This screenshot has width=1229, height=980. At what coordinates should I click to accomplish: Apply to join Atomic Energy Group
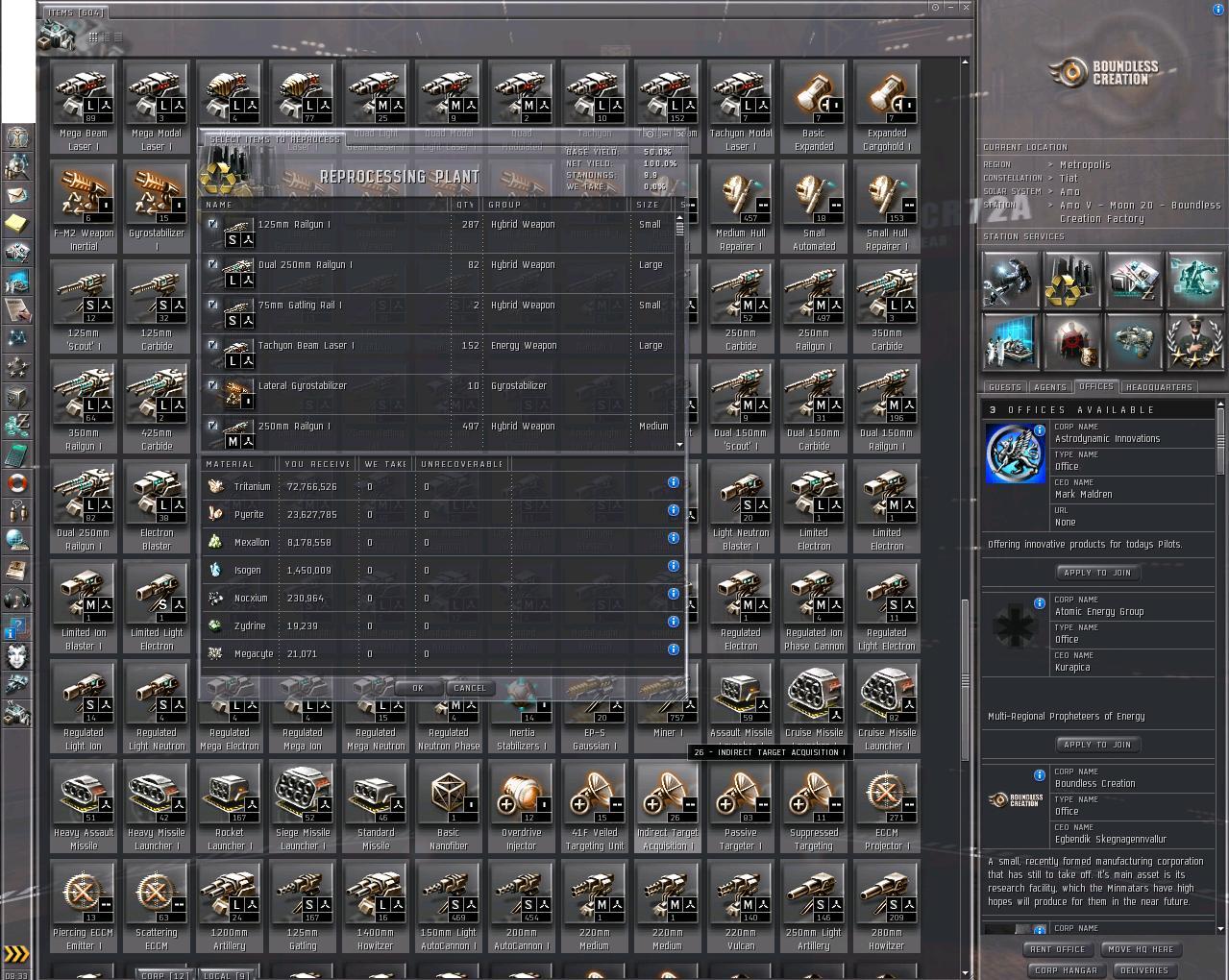click(x=1096, y=745)
